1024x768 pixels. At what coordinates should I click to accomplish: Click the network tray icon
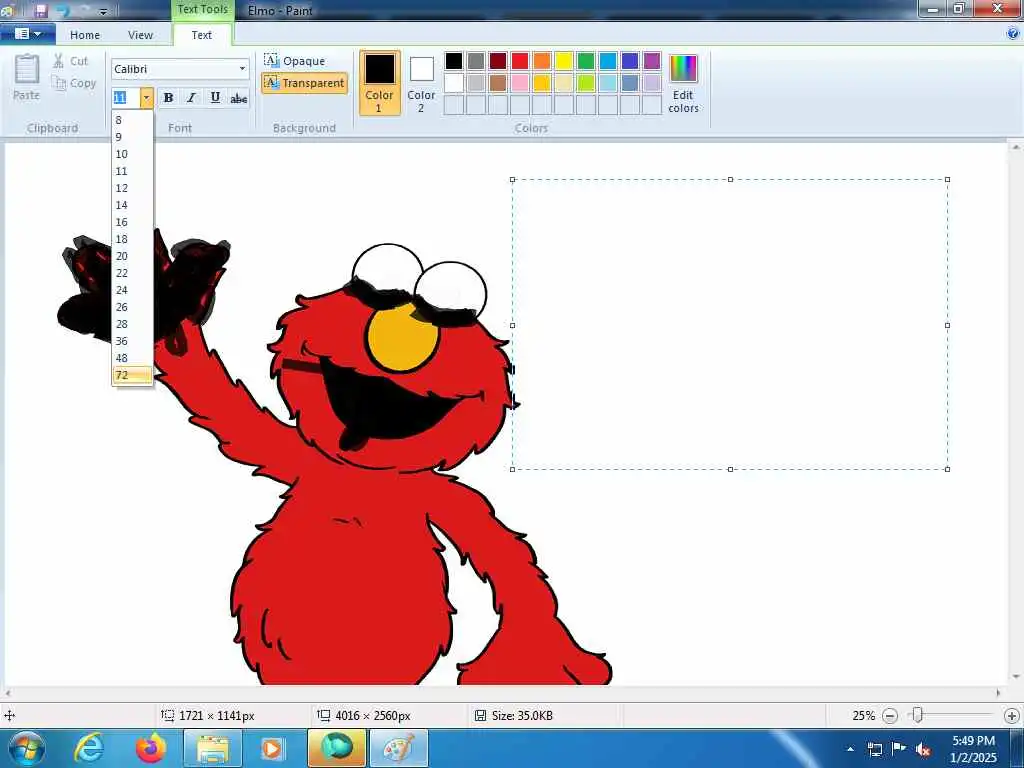coord(874,749)
